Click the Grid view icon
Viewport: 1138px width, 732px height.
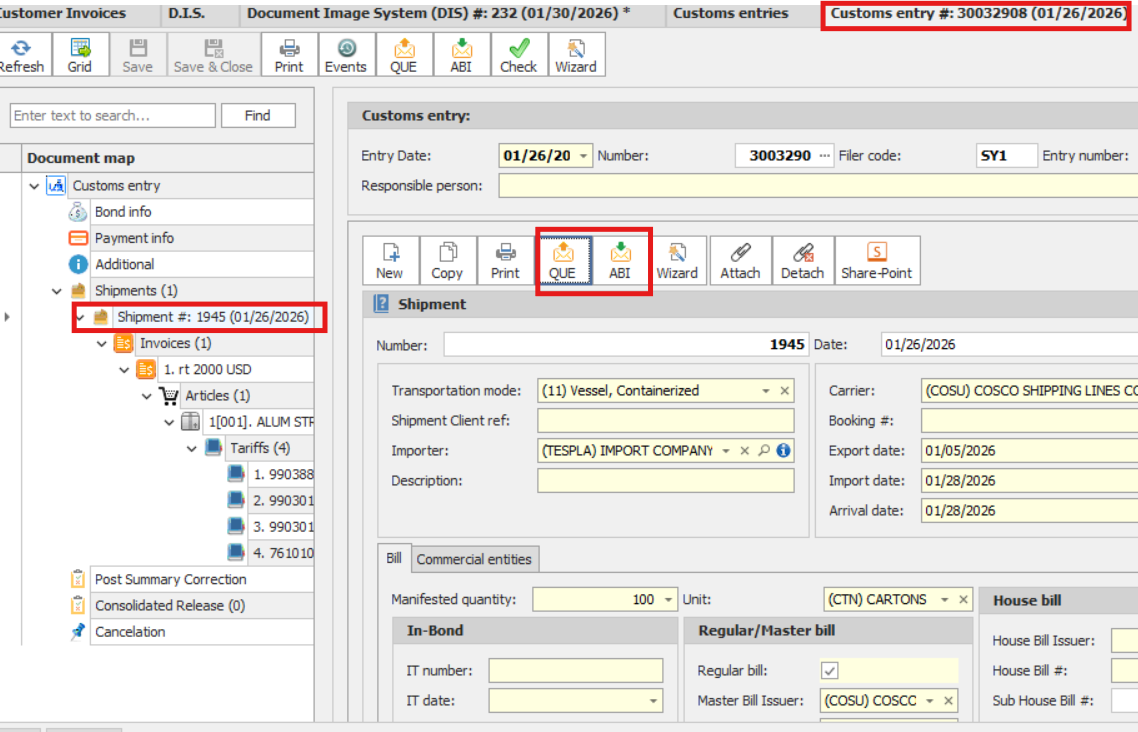(x=80, y=54)
